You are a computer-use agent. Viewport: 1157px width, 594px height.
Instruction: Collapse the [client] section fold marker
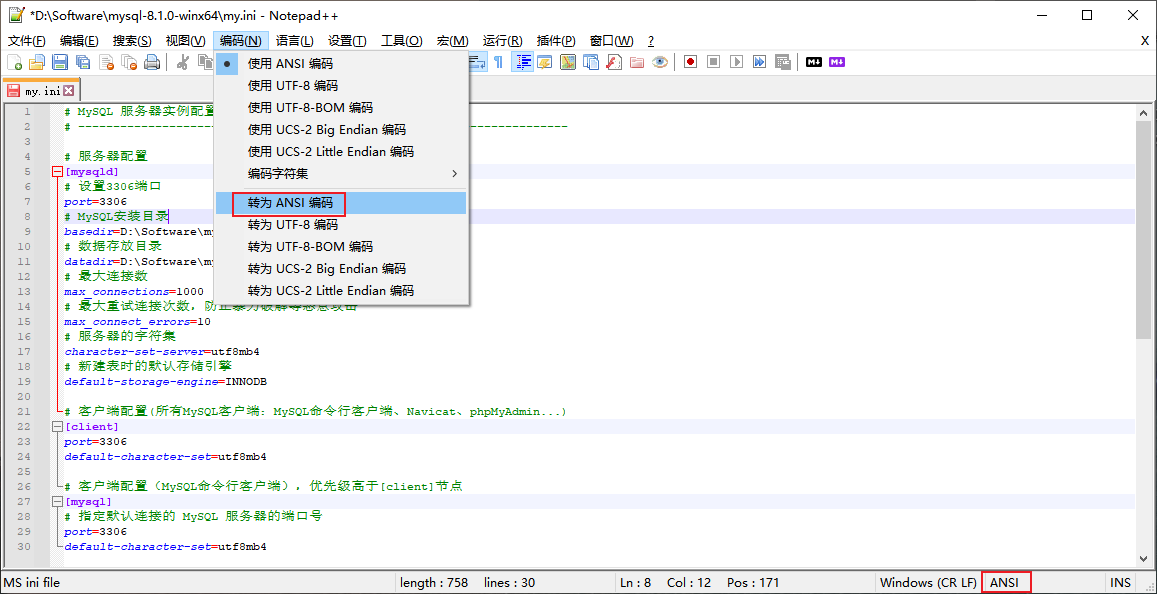click(x=57, y=426)
